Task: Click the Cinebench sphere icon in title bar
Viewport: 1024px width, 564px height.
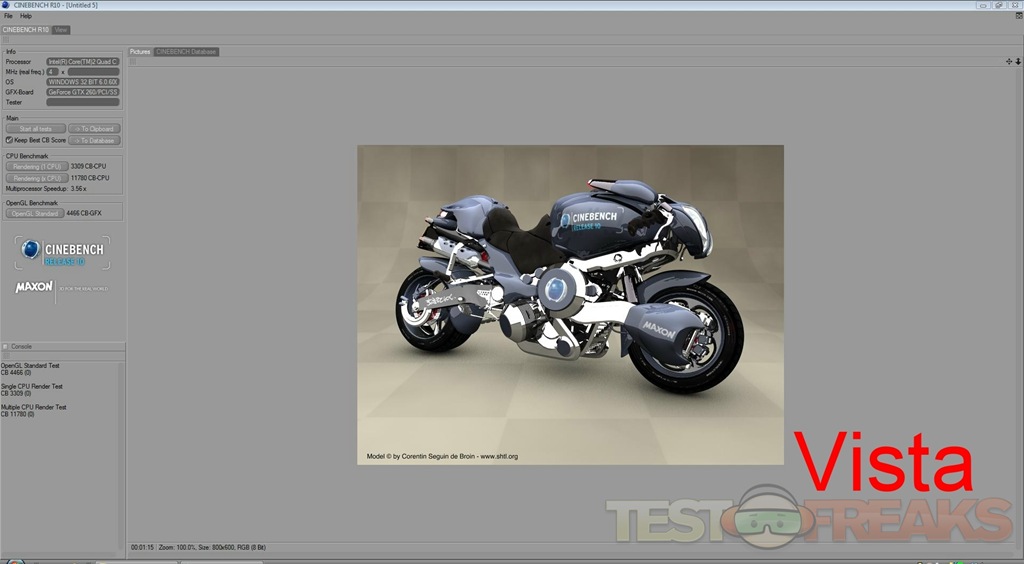Action: pos(5,5)
